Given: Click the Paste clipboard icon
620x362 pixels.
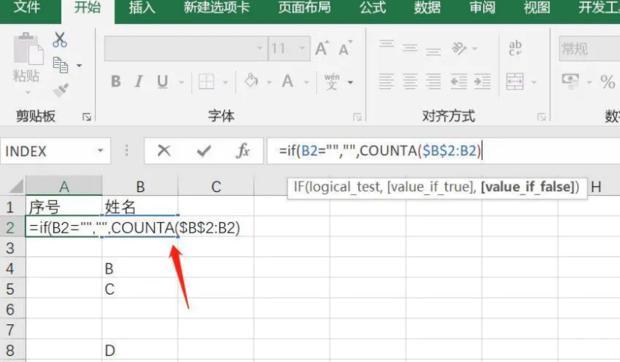Looking at the screenshot, I should point(28,49).
